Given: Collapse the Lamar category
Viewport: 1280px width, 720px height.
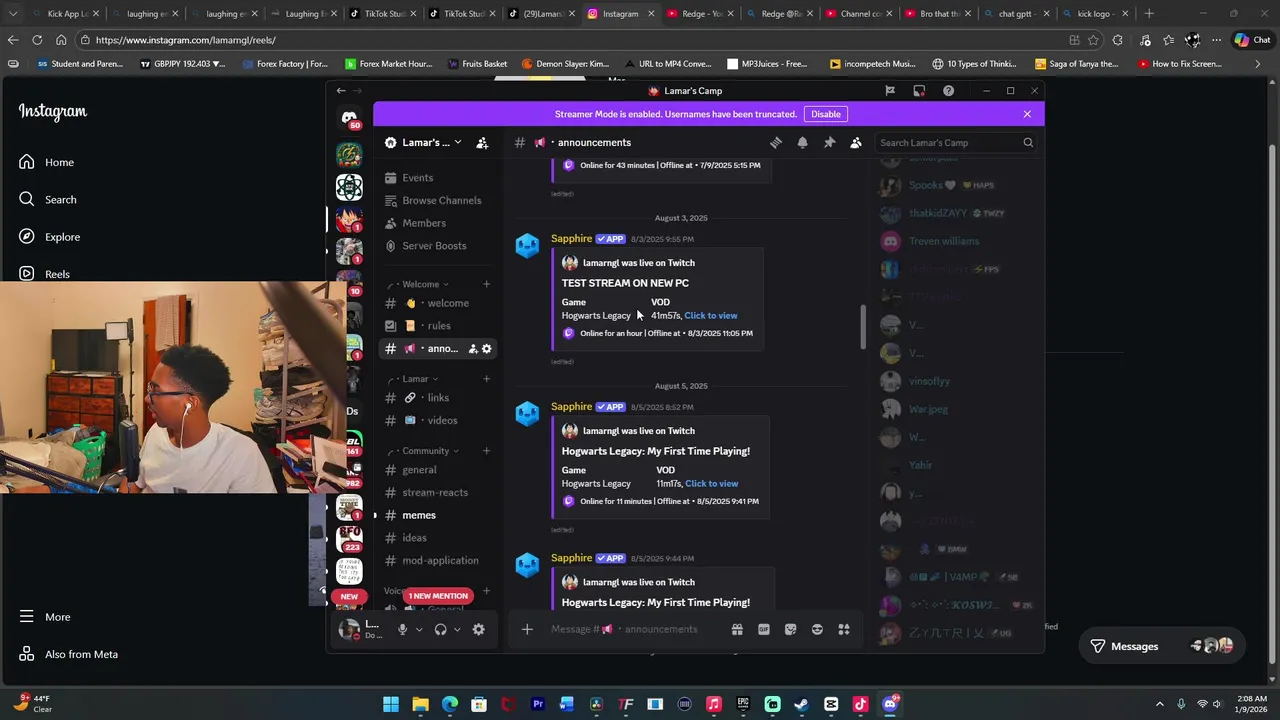Looking at the screenshot, I should 415,379.
